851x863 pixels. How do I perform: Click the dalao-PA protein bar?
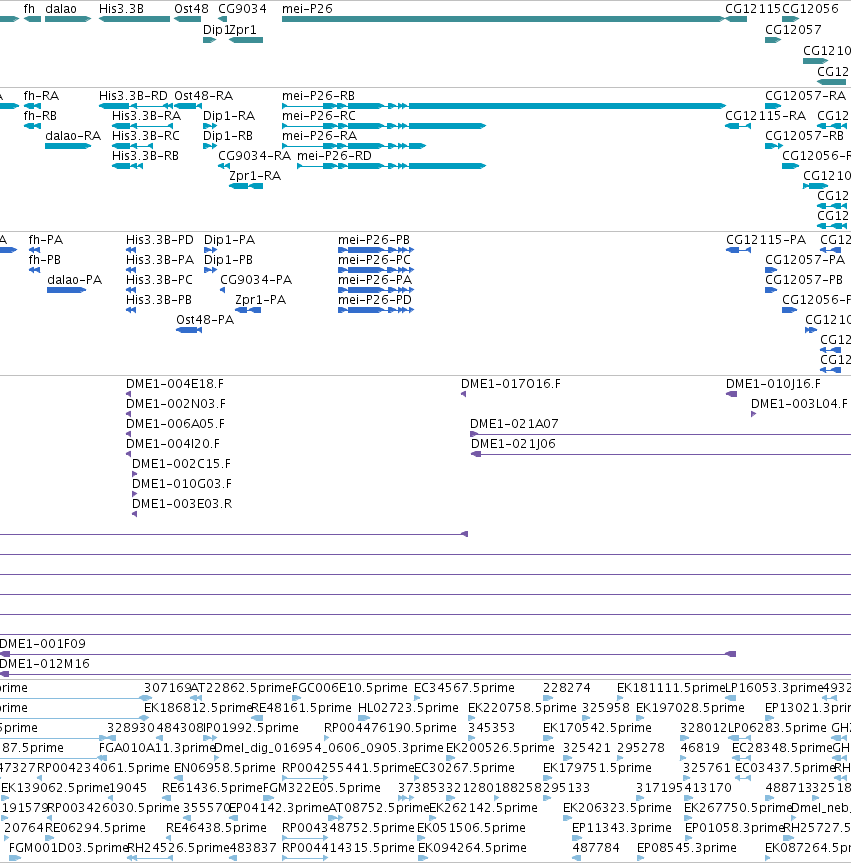click(x=66, y=290)
